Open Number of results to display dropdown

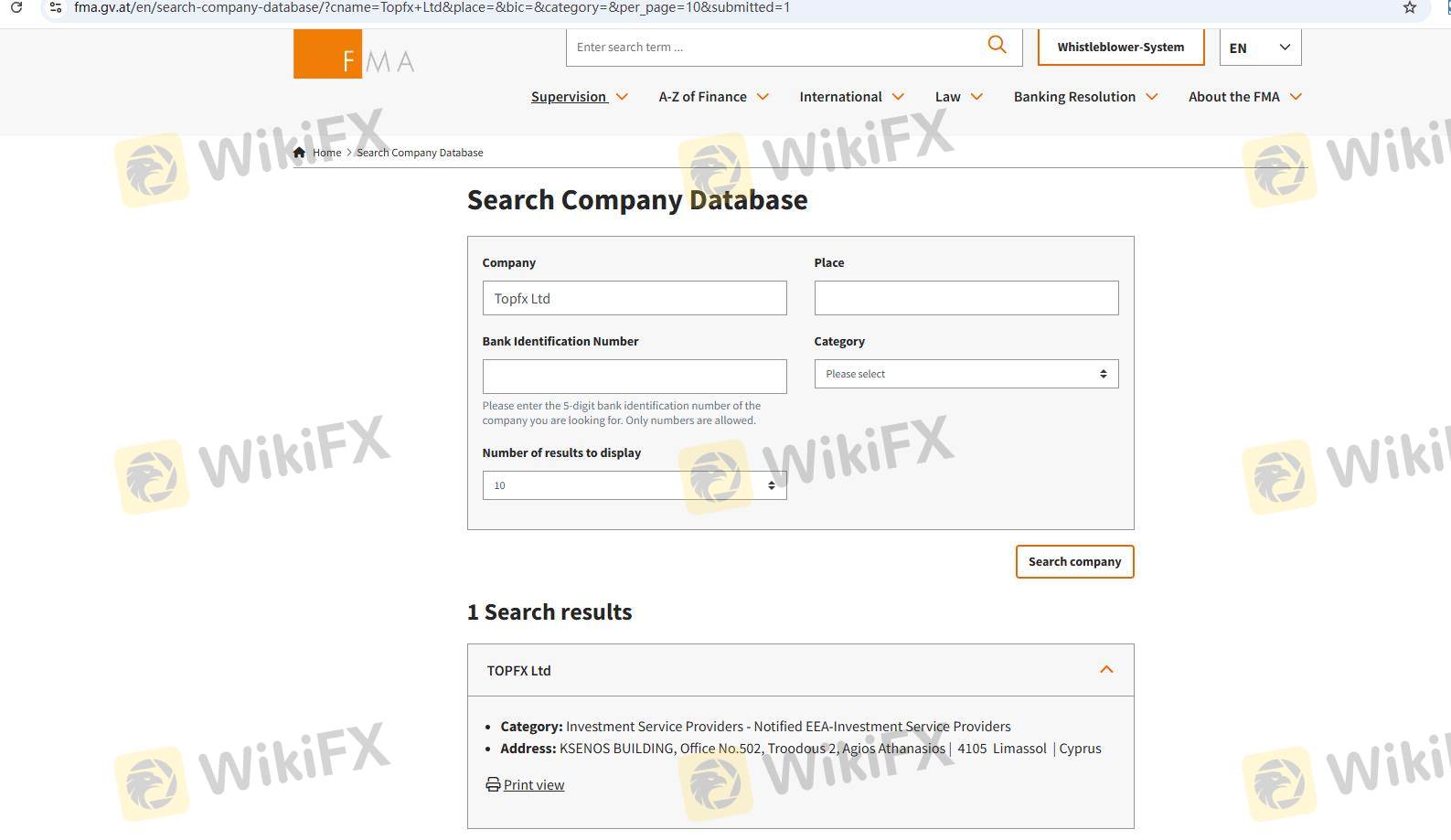pyautogui.click(x=634, y=485)
